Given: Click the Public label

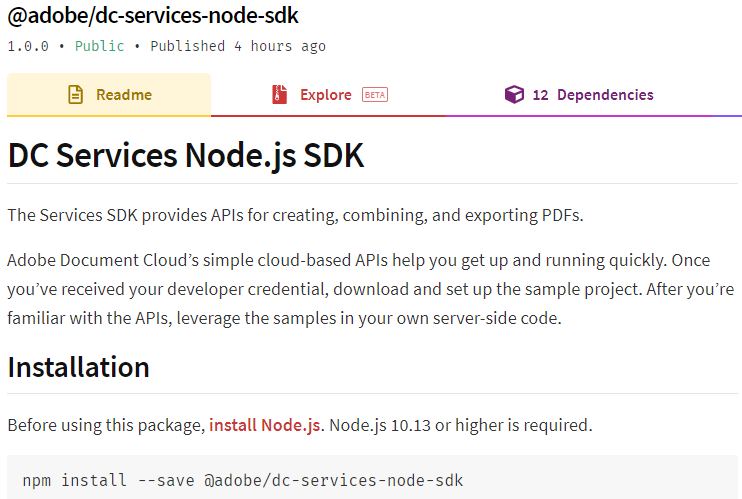Looking at the screenshot, I should point(99,46).
